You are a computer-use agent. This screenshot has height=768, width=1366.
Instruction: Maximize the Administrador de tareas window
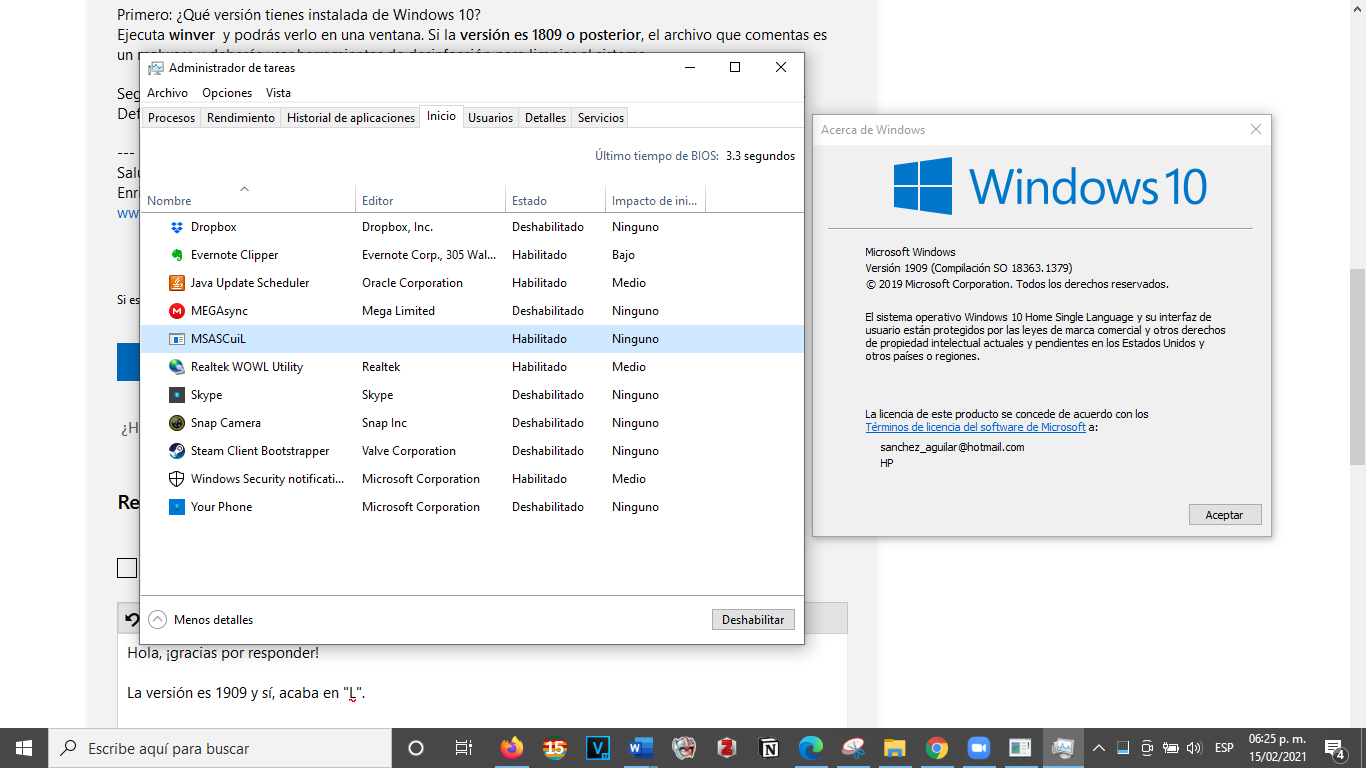(735, 67)
